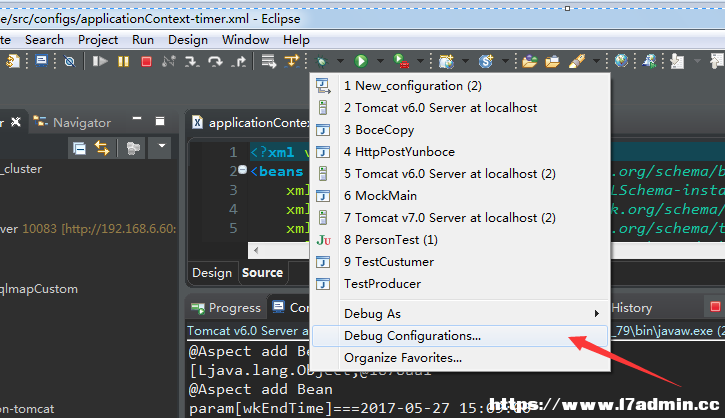Image resolution: width=725 pixels, height=418 pixels.
Task: Open the Run dropdown arrow
Action: click(x=380, y=61)
